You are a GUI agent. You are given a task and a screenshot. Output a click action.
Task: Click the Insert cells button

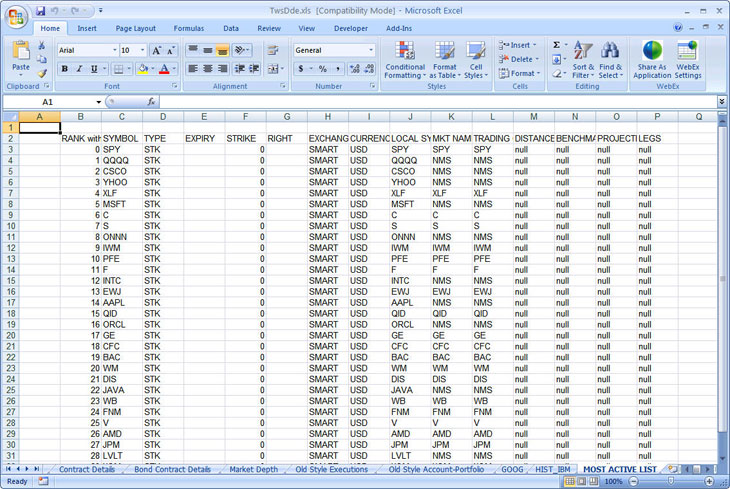click(x=517, y=45)
